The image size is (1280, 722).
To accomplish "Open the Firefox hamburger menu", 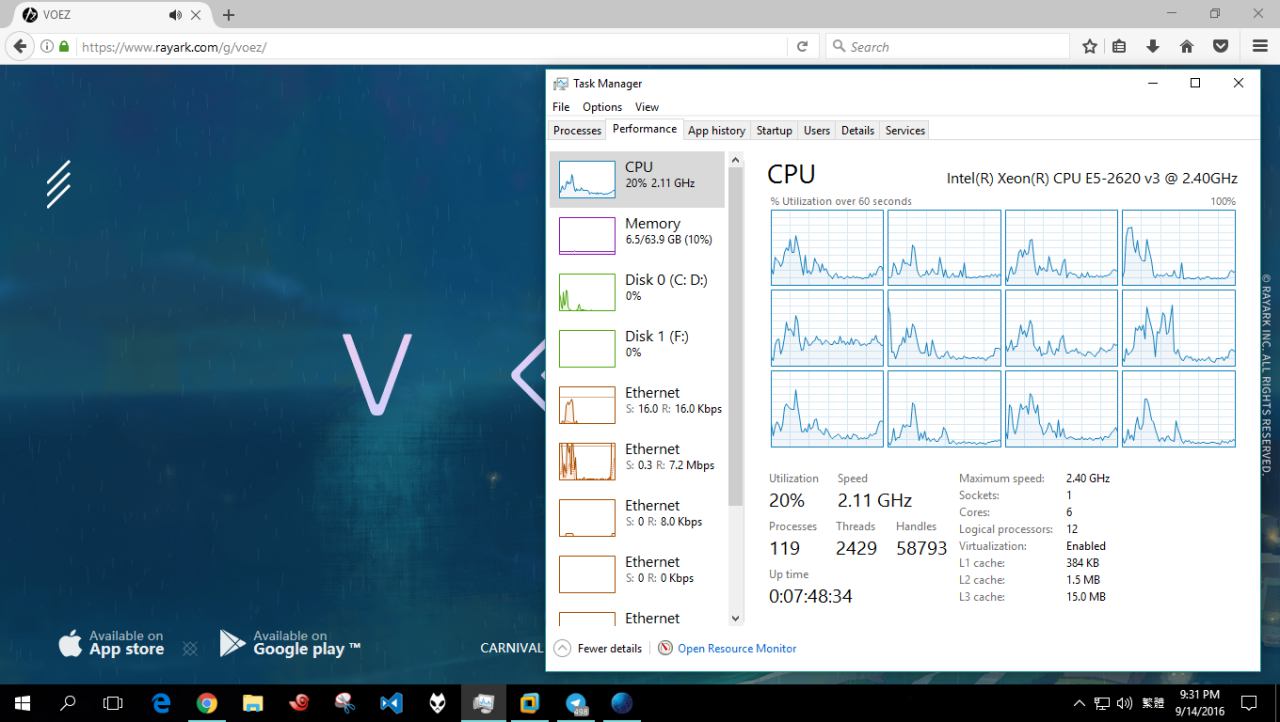I will point(1260,46).
